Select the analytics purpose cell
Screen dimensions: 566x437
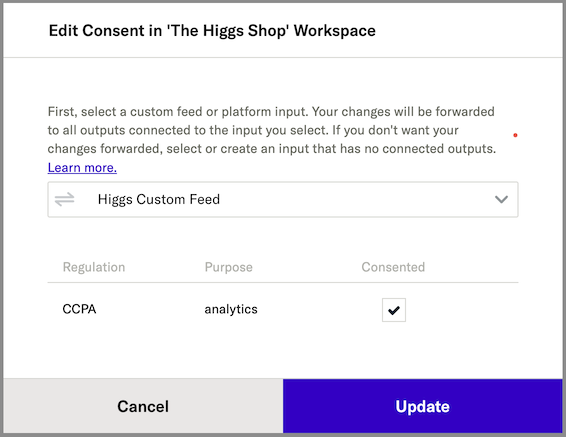click(x=231, y=309)
